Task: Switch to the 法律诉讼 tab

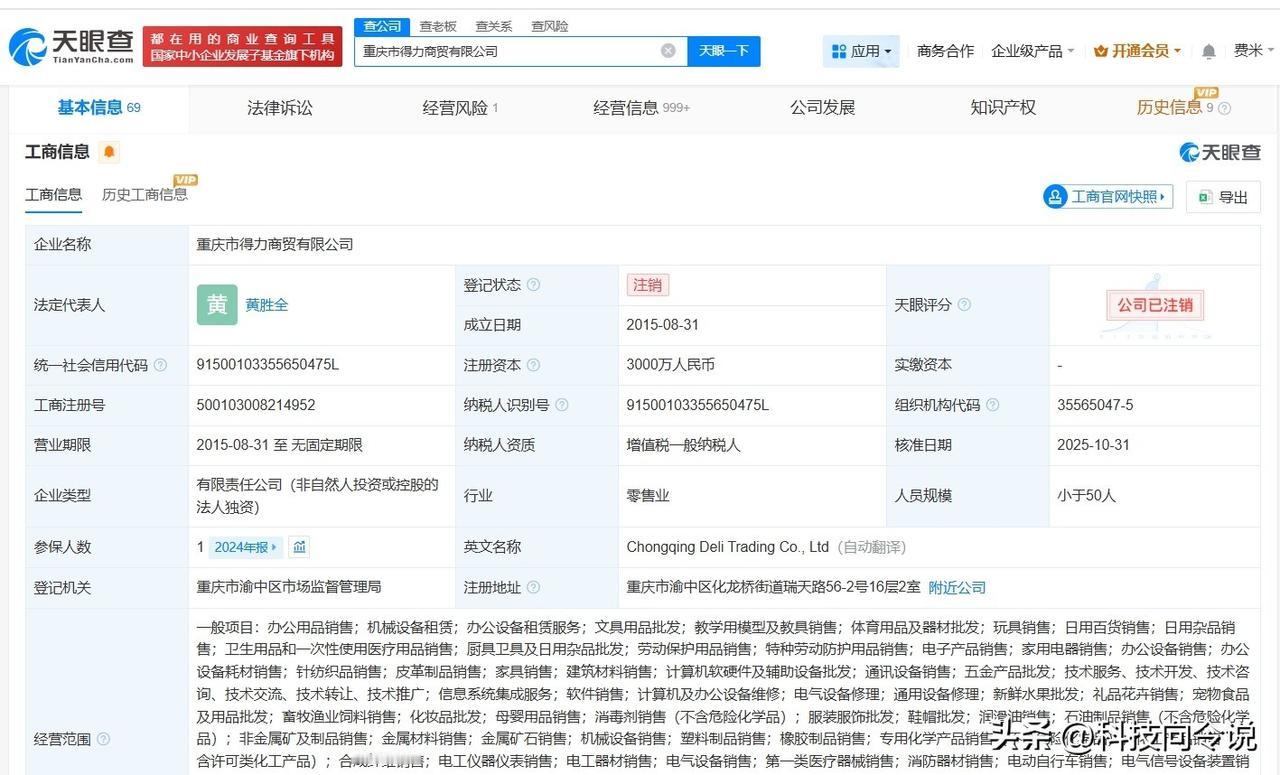Action: point(279,107)
